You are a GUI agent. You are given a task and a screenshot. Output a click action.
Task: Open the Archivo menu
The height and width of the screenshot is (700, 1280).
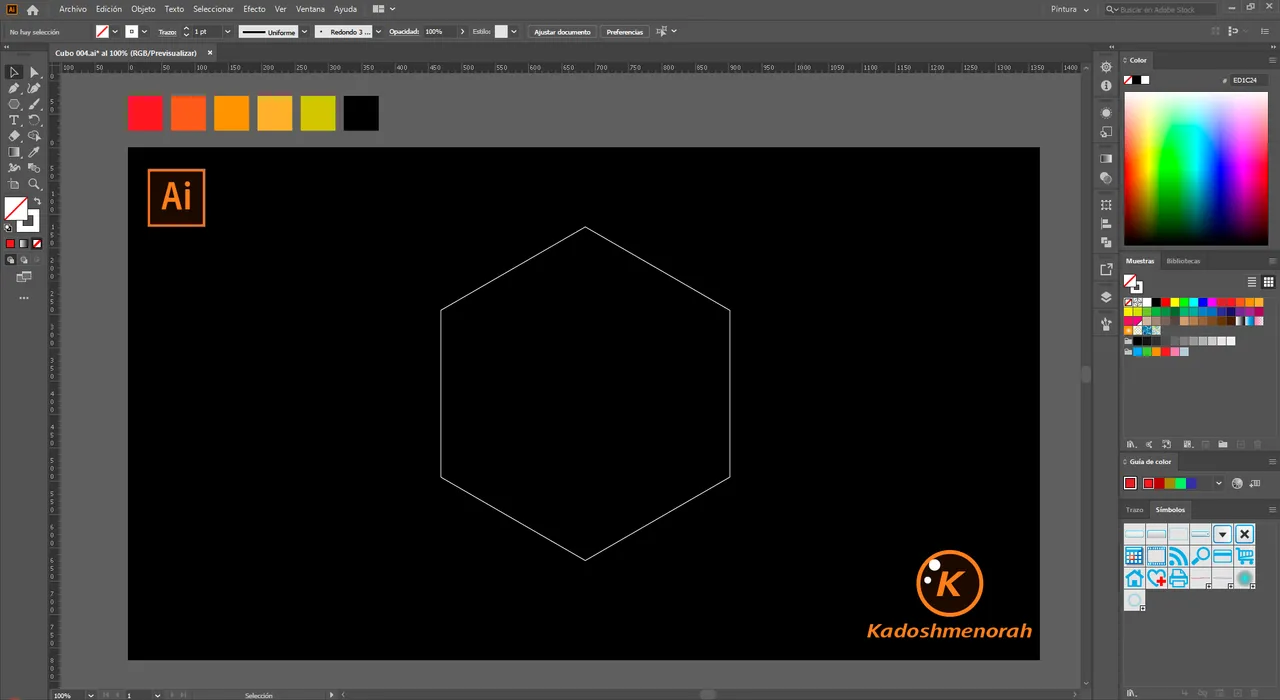pyautogui.click(x=73, y=9)
